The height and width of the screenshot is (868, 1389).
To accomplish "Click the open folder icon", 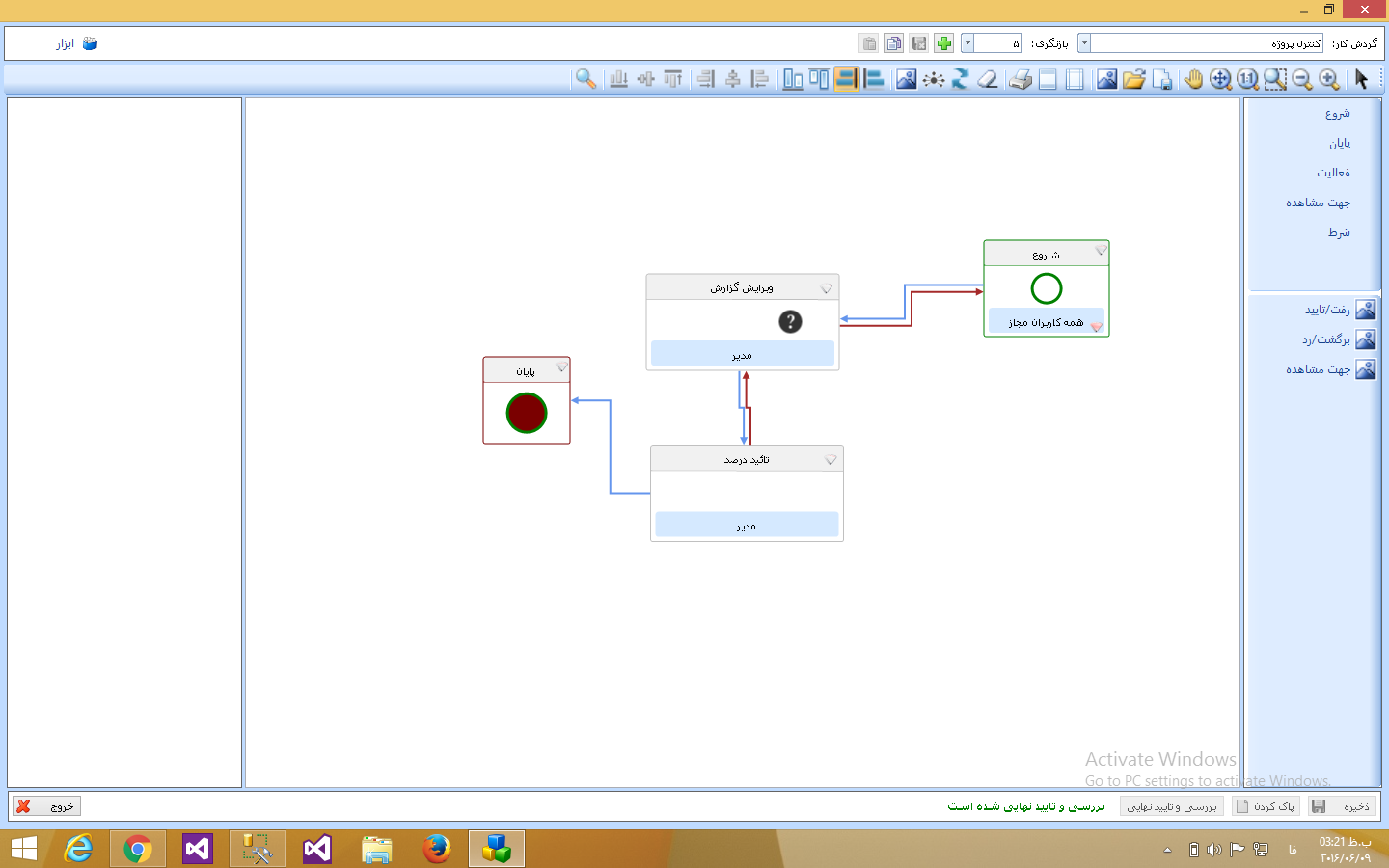I will (x=1134, y=79).
